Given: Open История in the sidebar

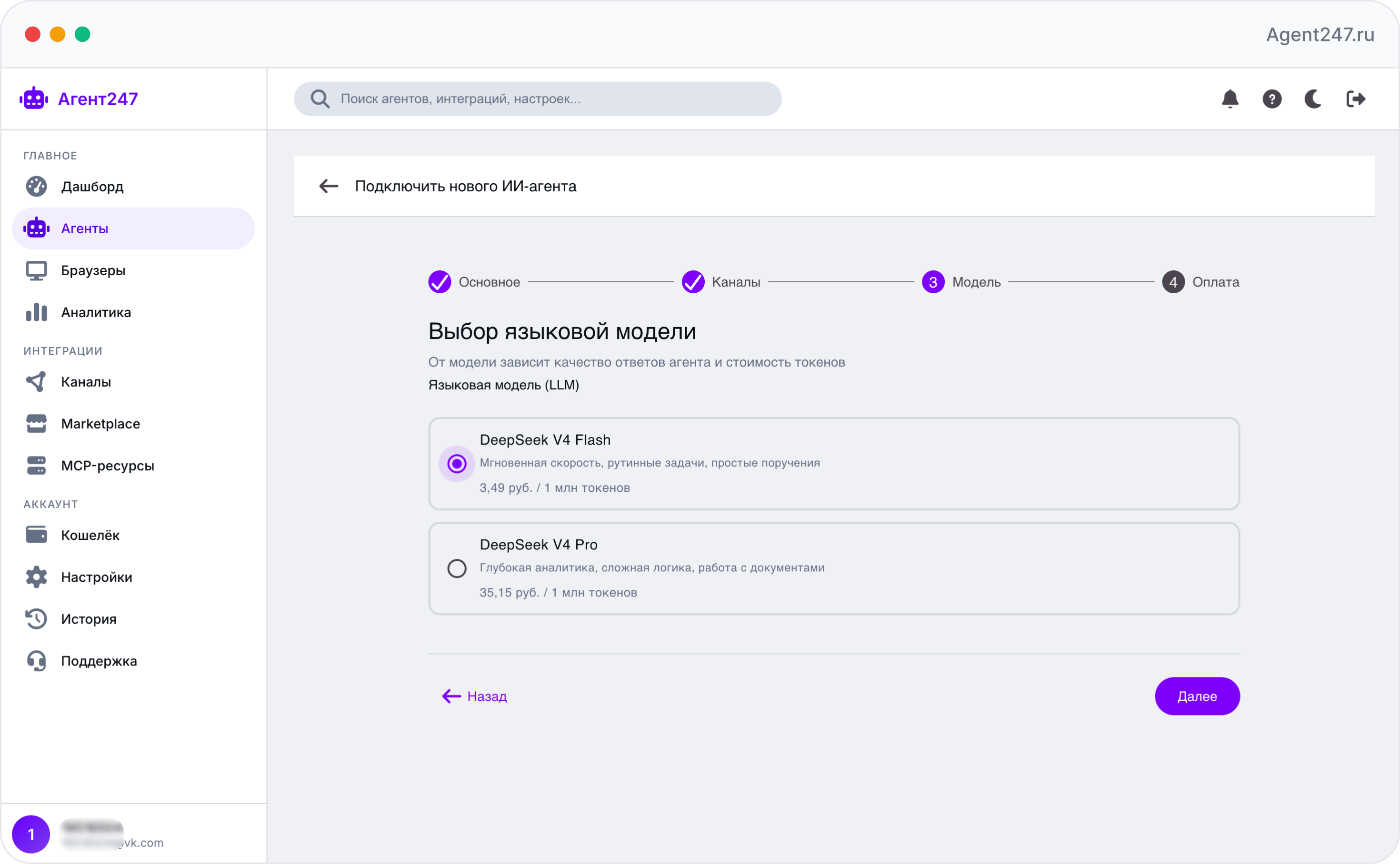Looking at the screenshot, I should [133, 619].
